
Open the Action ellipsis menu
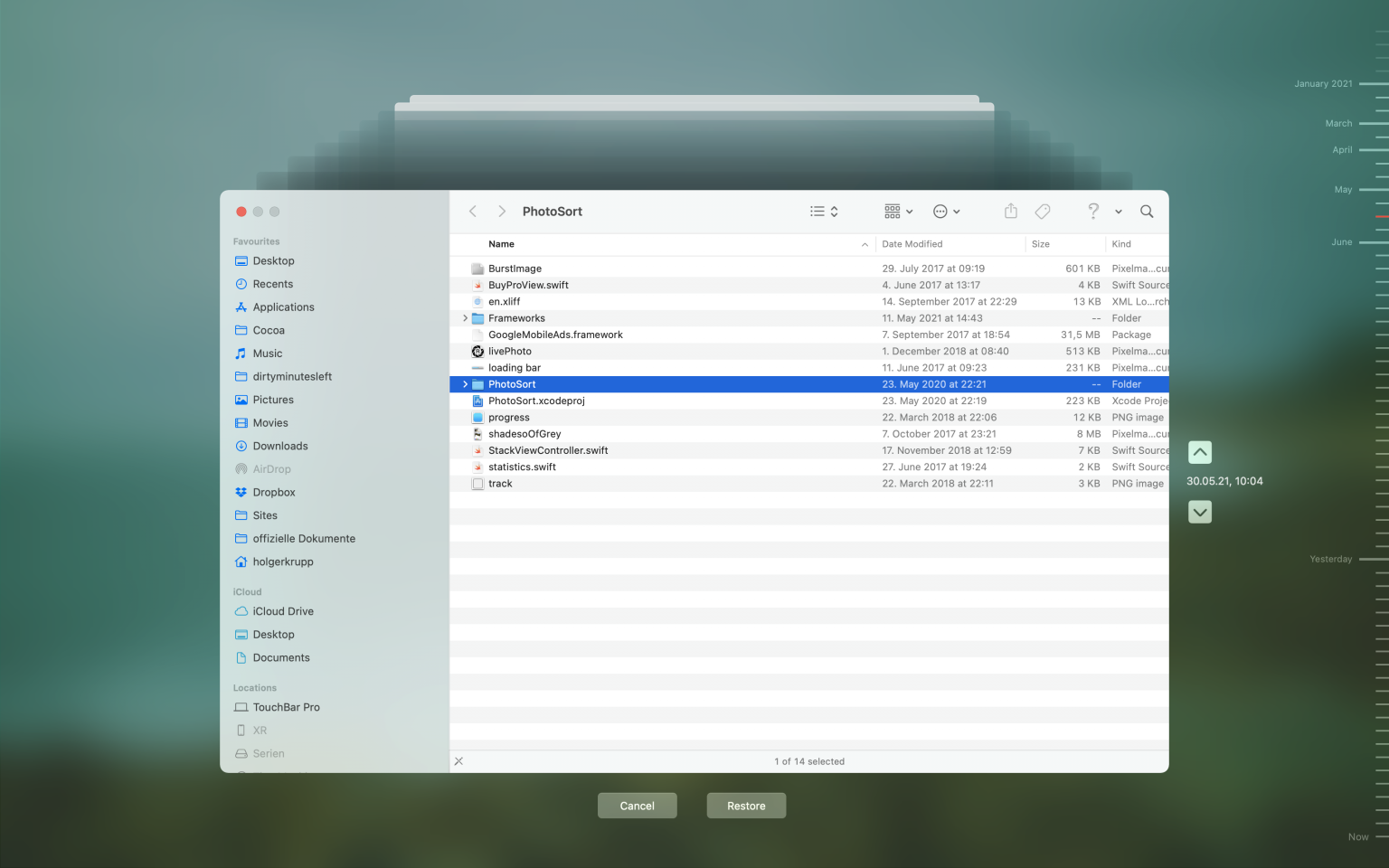pyautogui.click(x=946, y=212)
